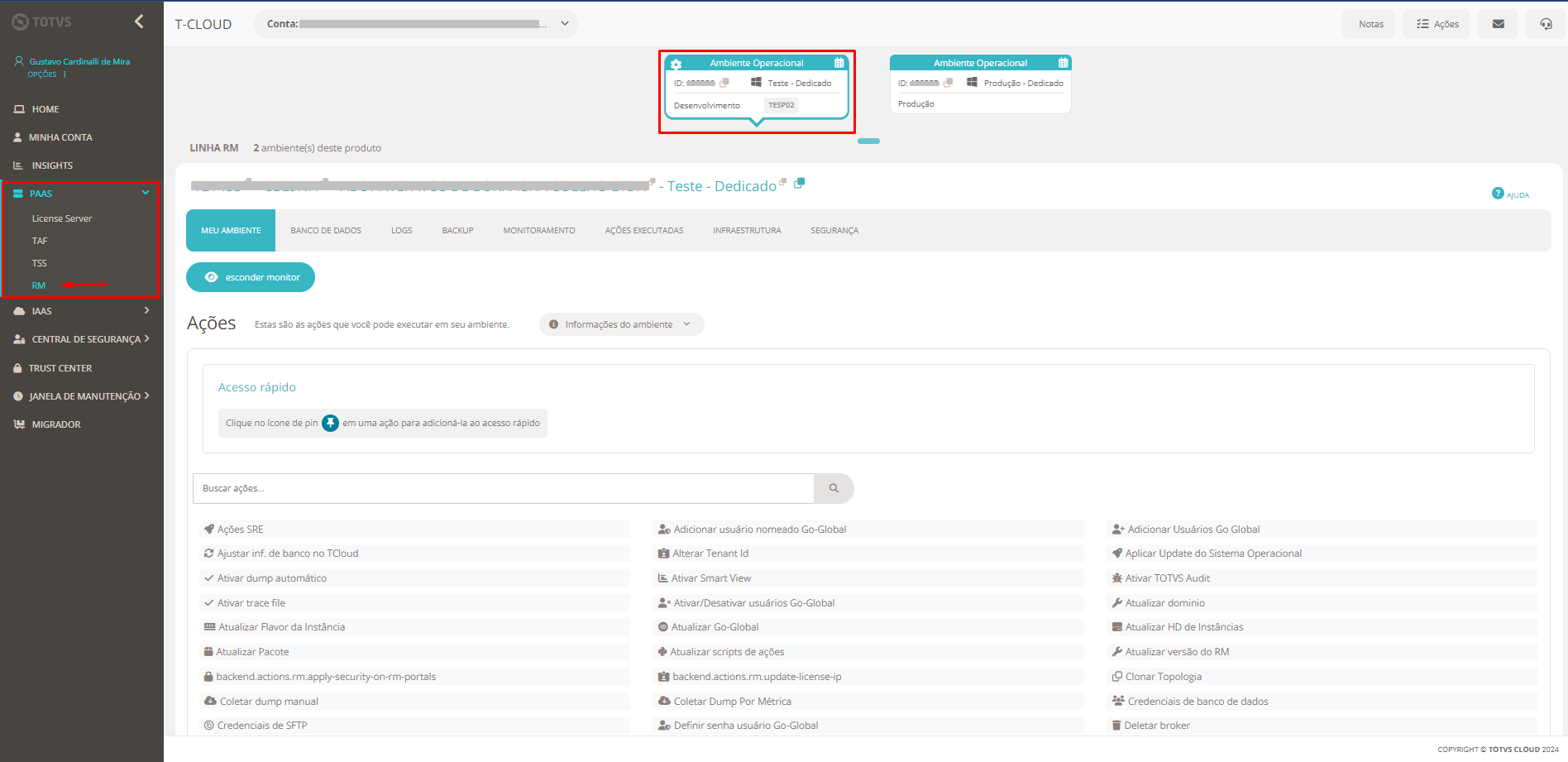
Task: Open the headset support icon
Action: click(x=1546, y=24)
